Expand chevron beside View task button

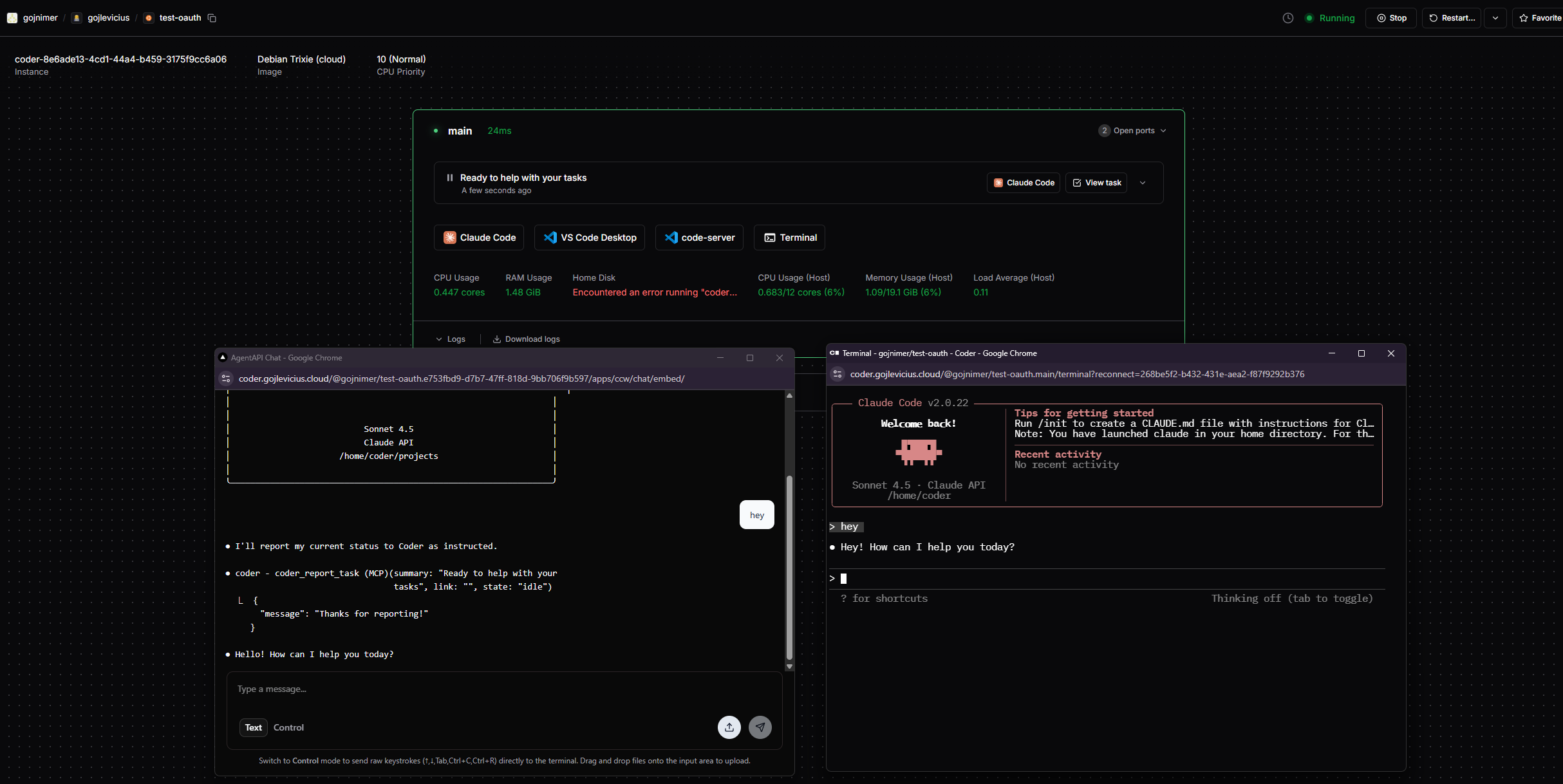tap(1143, 183)
